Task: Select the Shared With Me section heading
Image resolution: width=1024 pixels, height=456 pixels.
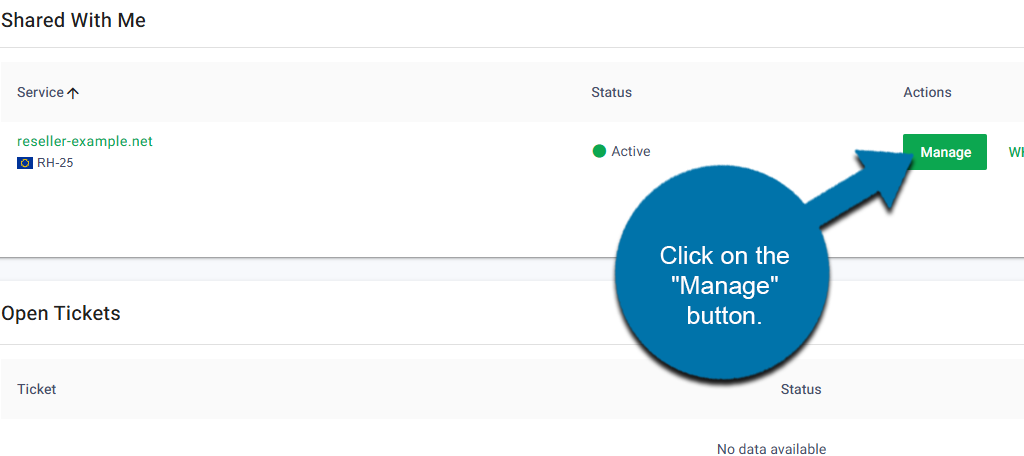Action: pos(74,20)
